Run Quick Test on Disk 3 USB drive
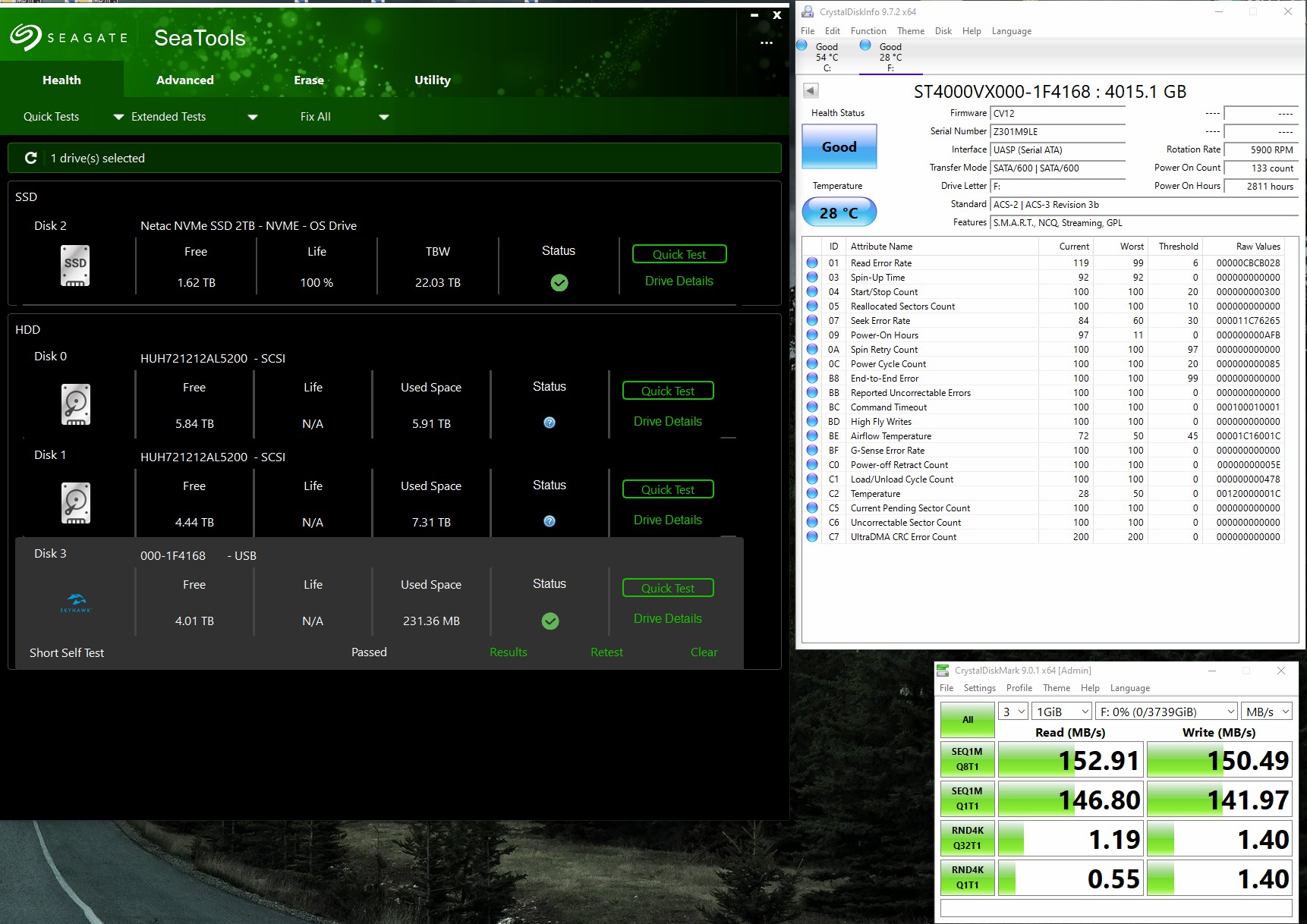The image size is (1307, 924). tap(668, 588)
